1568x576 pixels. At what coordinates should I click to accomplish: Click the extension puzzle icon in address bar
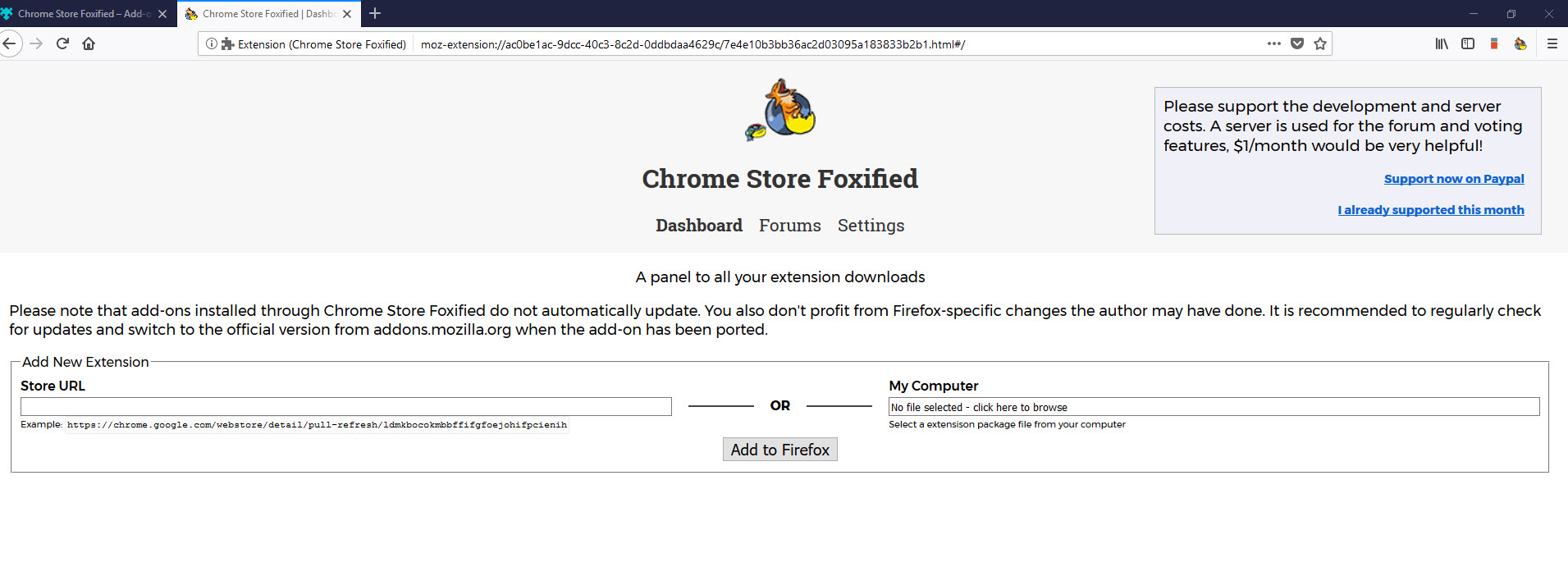coord(227,44)
